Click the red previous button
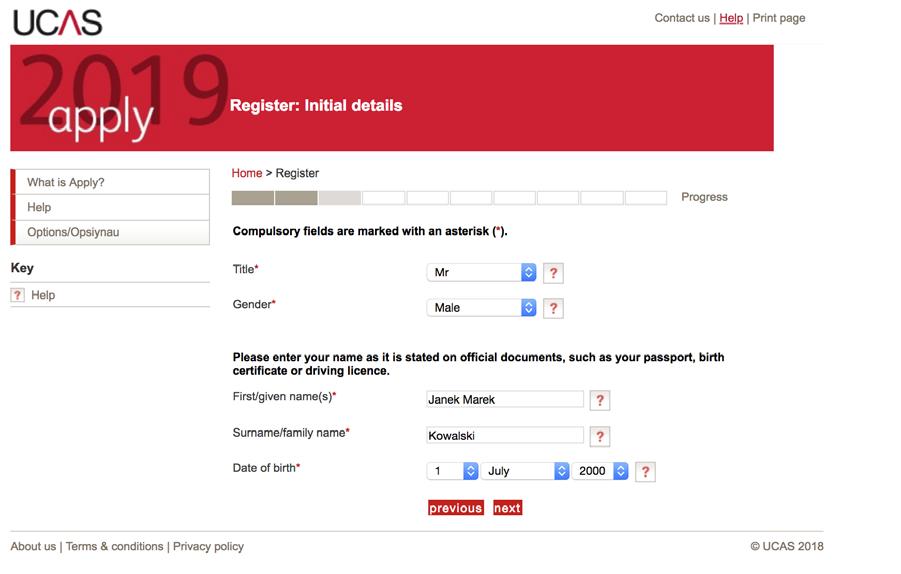 pos(456,508)
